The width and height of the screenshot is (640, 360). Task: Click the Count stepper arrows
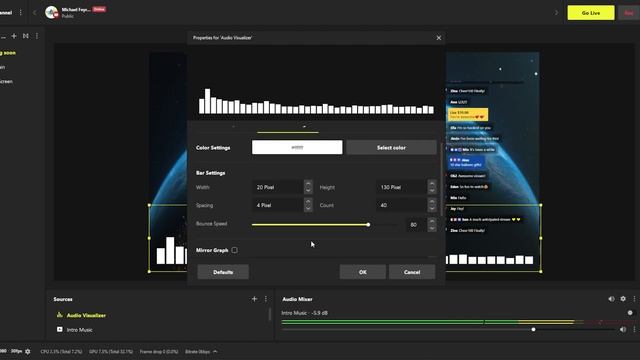coord(432,205)
